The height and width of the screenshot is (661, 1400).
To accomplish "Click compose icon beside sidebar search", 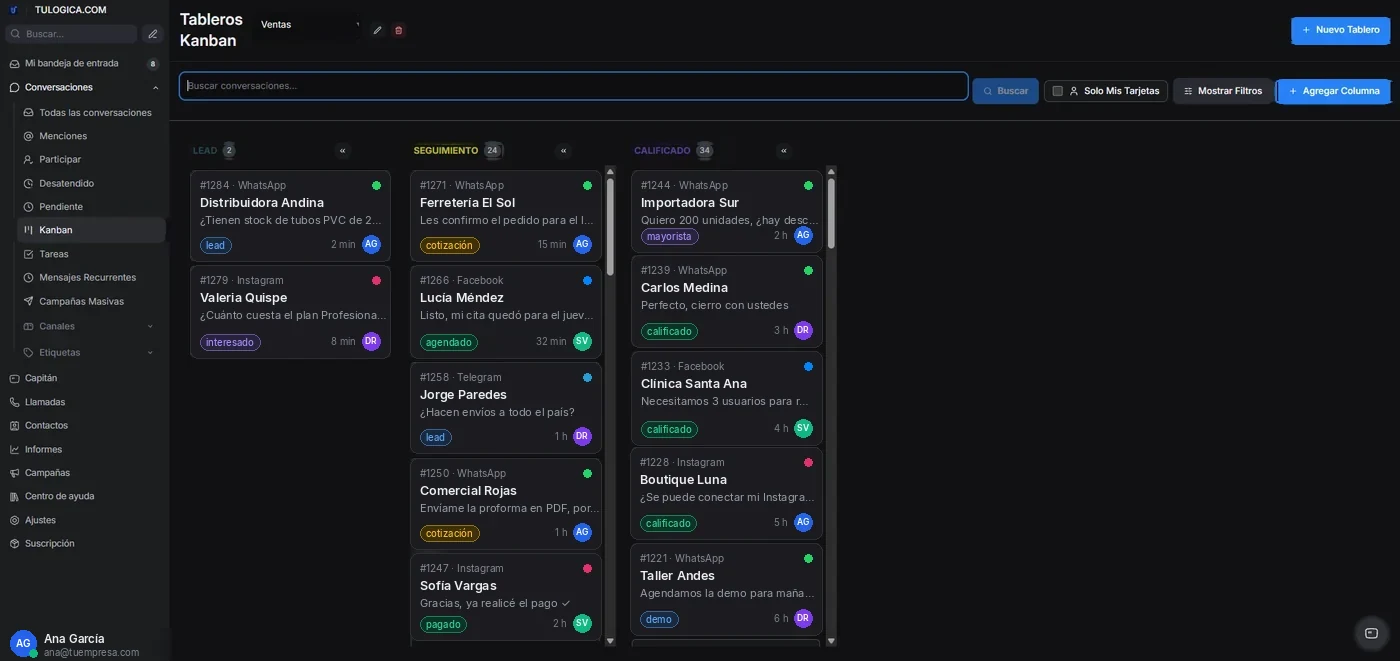I will 152,34.
